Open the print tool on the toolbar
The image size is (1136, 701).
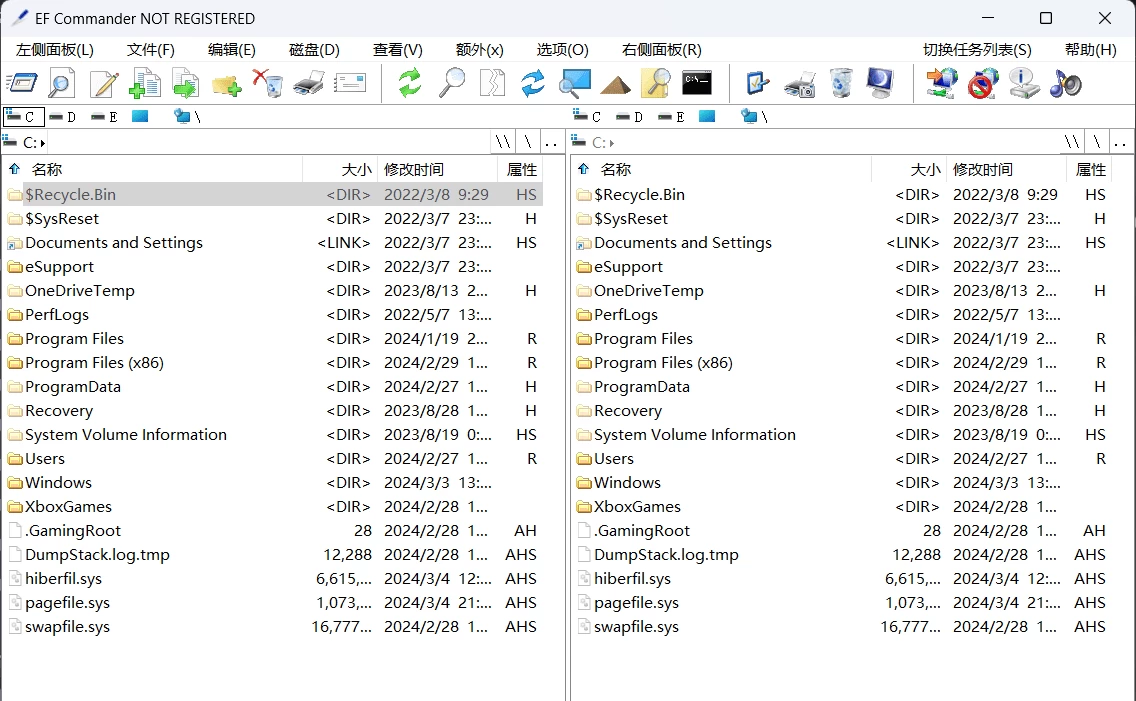tap(307, 84)
